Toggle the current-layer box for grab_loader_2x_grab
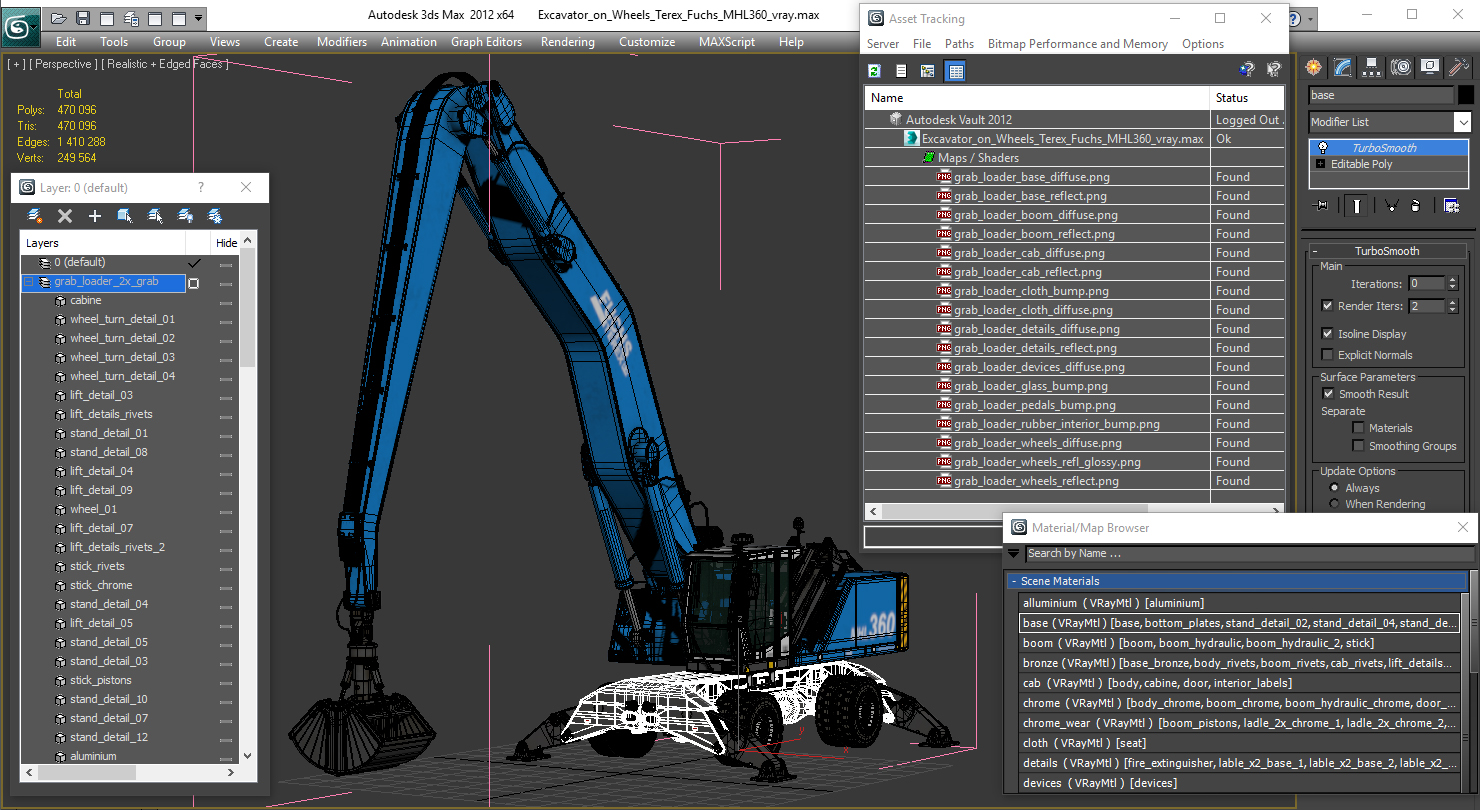This screenshot has height=810, width=1480. pyautogui.click(x=194, y=283)
